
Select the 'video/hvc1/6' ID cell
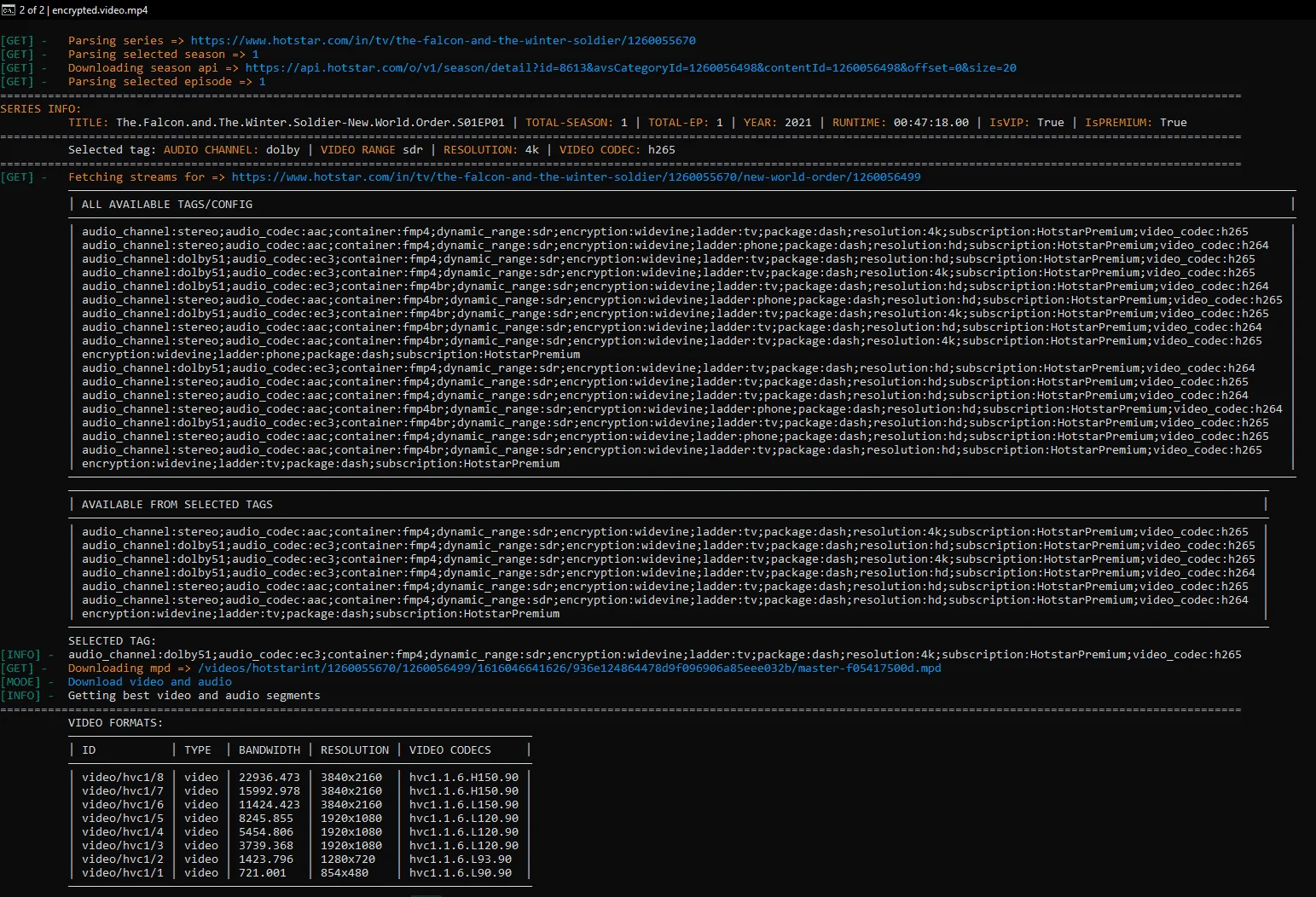click(123, 805)
